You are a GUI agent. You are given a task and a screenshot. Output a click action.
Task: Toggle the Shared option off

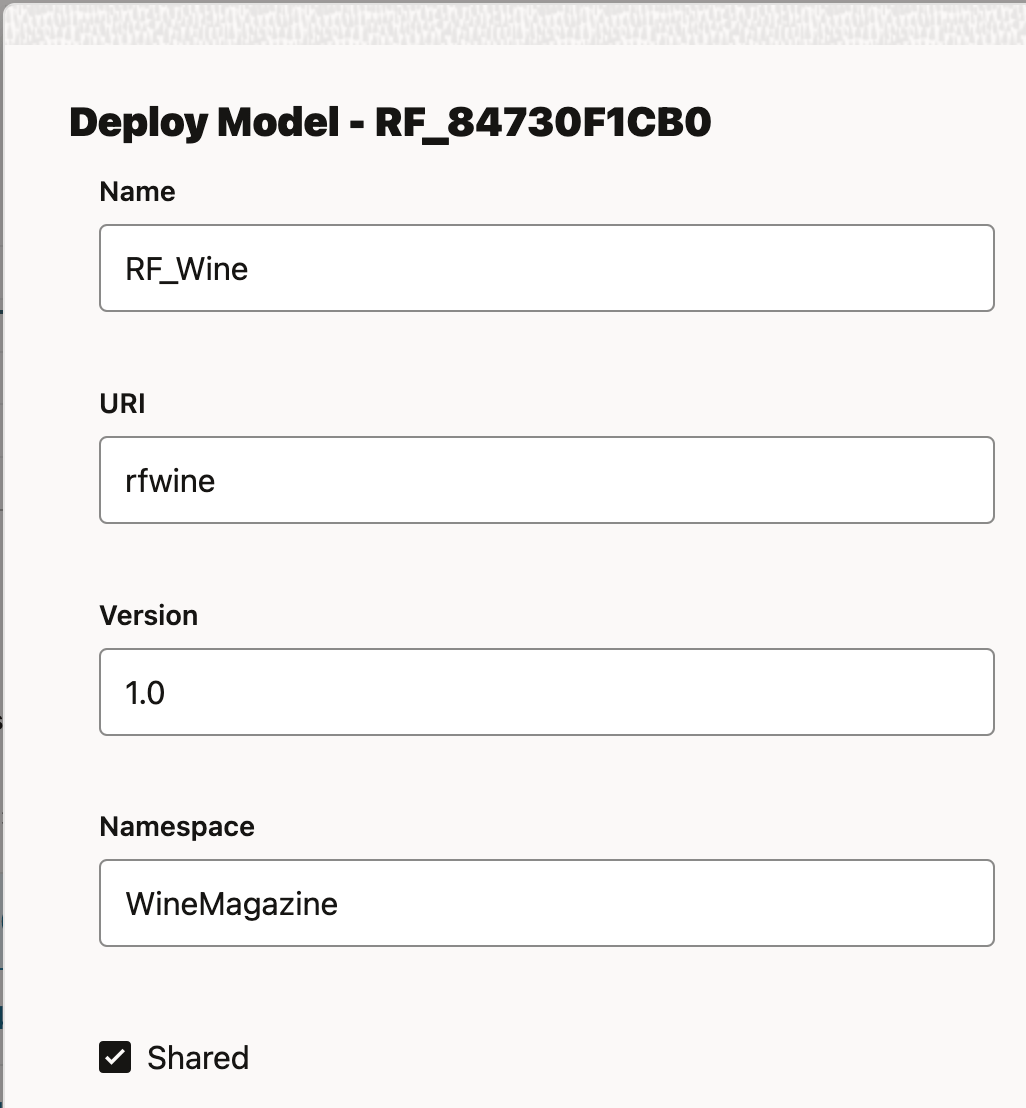[114, 1057]
